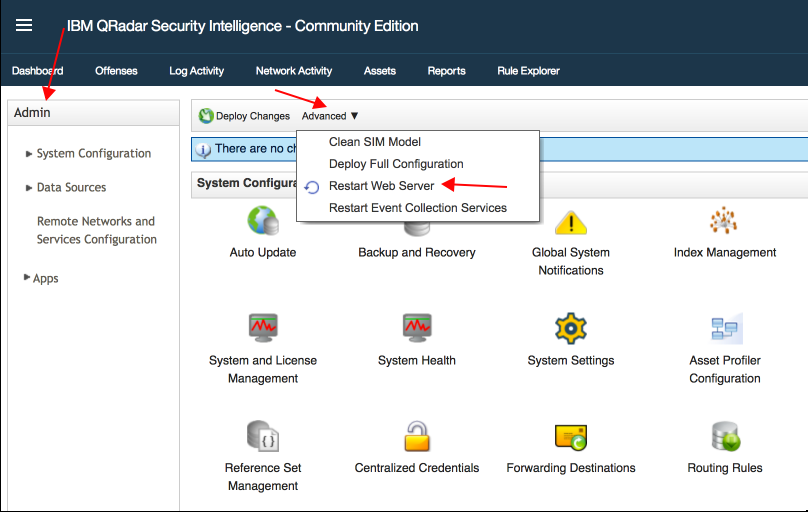Open the System Settings gear icon
The height and width of the screenshot is (512, 808).
tap(570, 328)
